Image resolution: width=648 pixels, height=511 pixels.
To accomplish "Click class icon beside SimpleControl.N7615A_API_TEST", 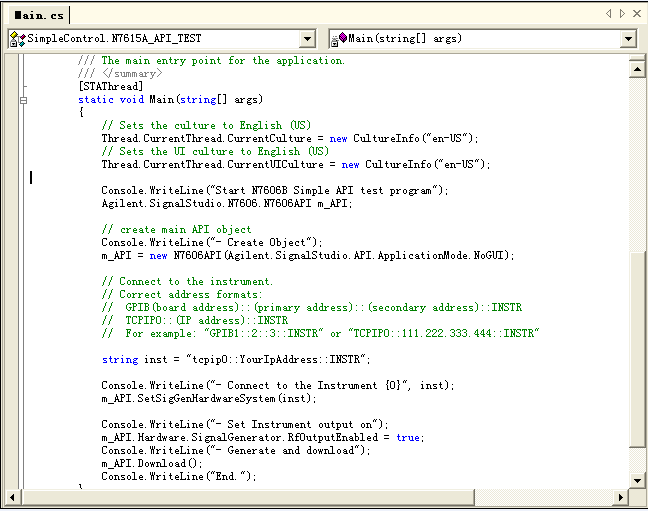I will tap(17, 39).
